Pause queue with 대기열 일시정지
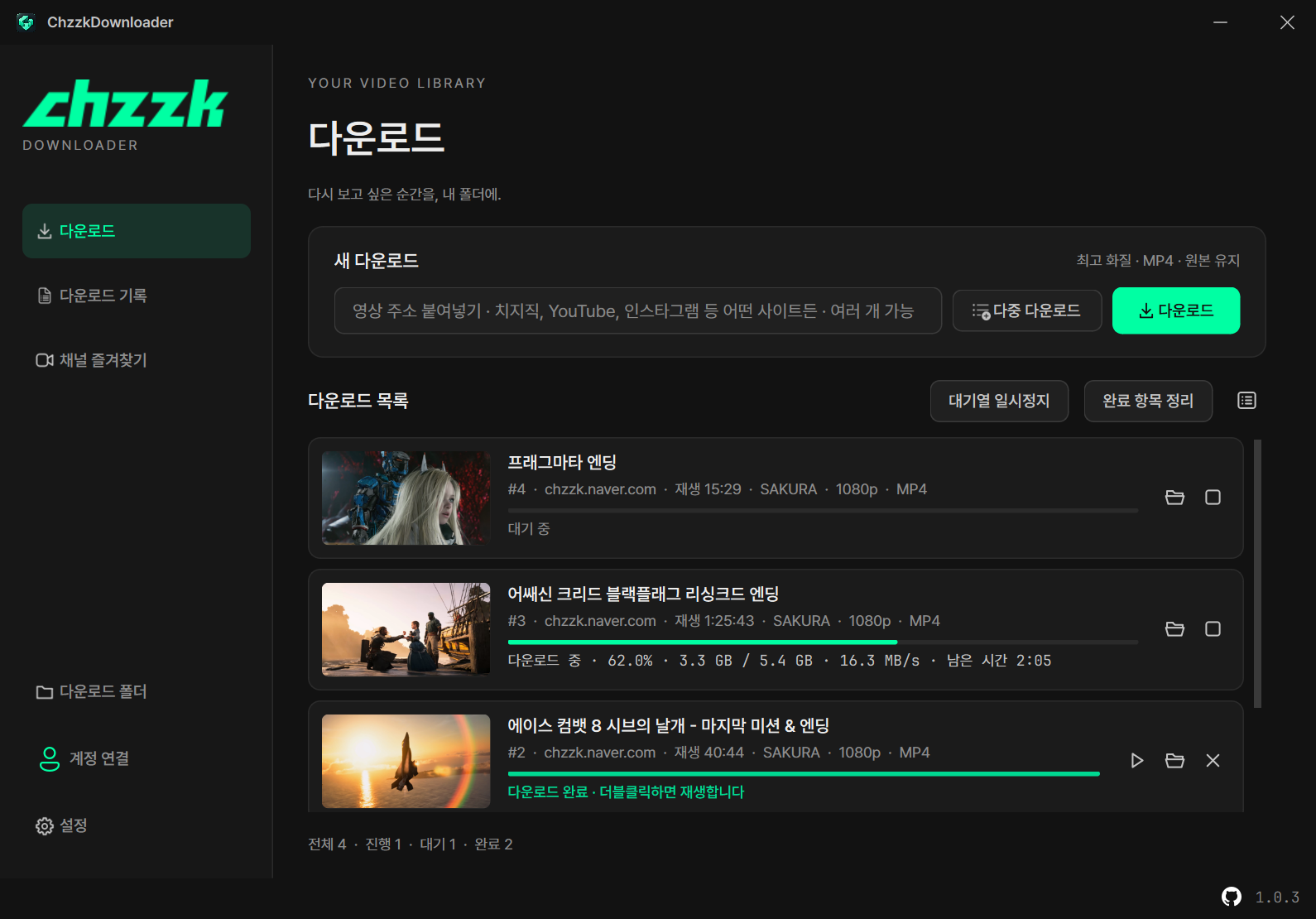This screenshot has width=1316, height=919. pyautogui.click(x=999, y=401)
